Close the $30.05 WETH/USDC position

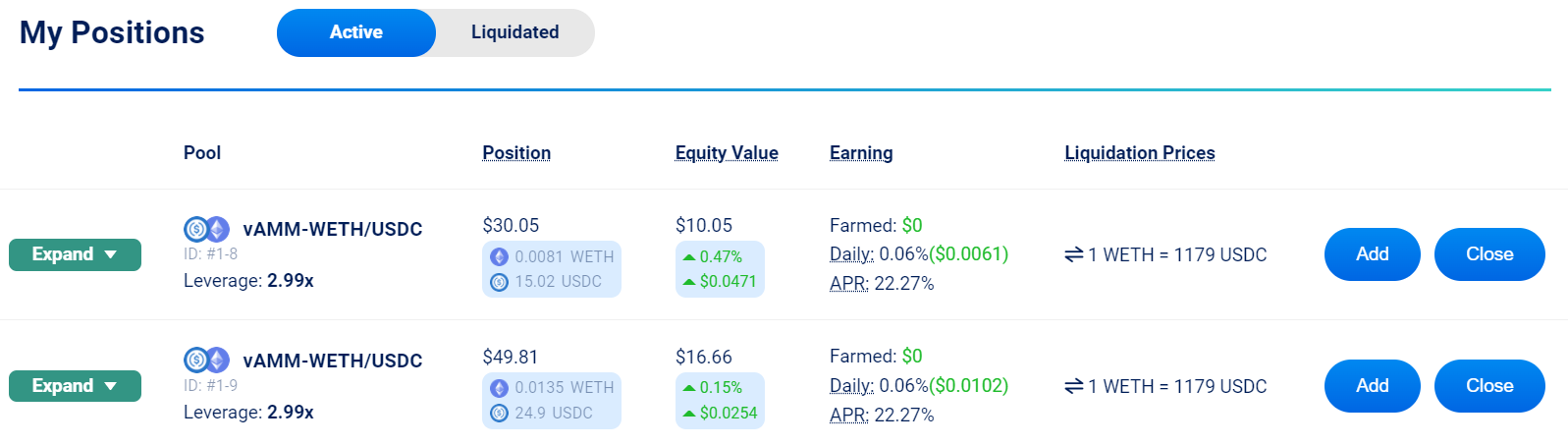[1489, 254]
